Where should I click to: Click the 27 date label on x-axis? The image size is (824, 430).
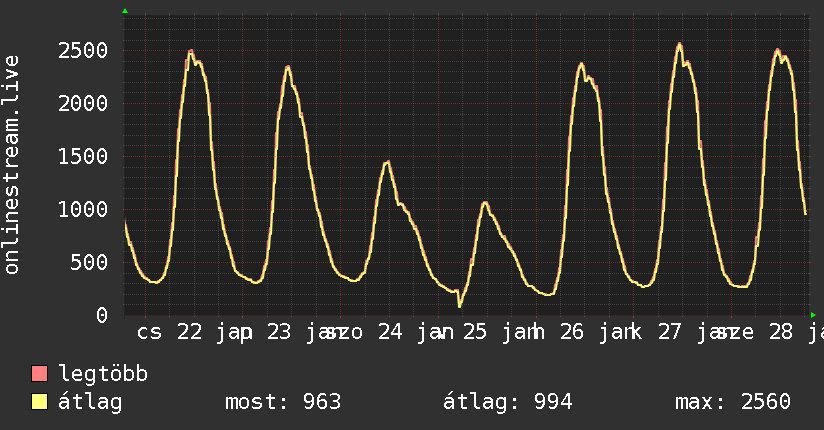click(670, 332)
